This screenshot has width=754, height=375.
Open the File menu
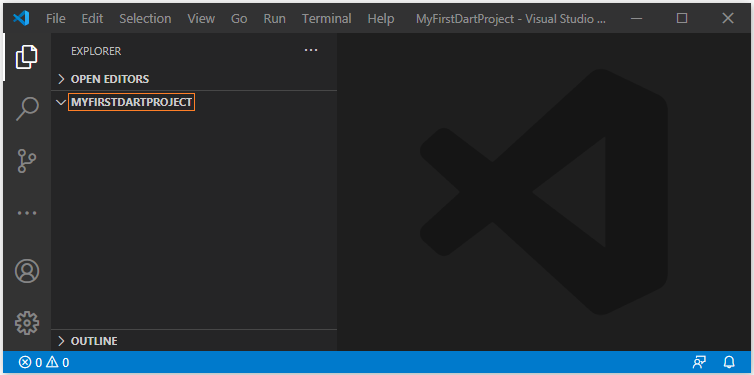click(56, 19)
